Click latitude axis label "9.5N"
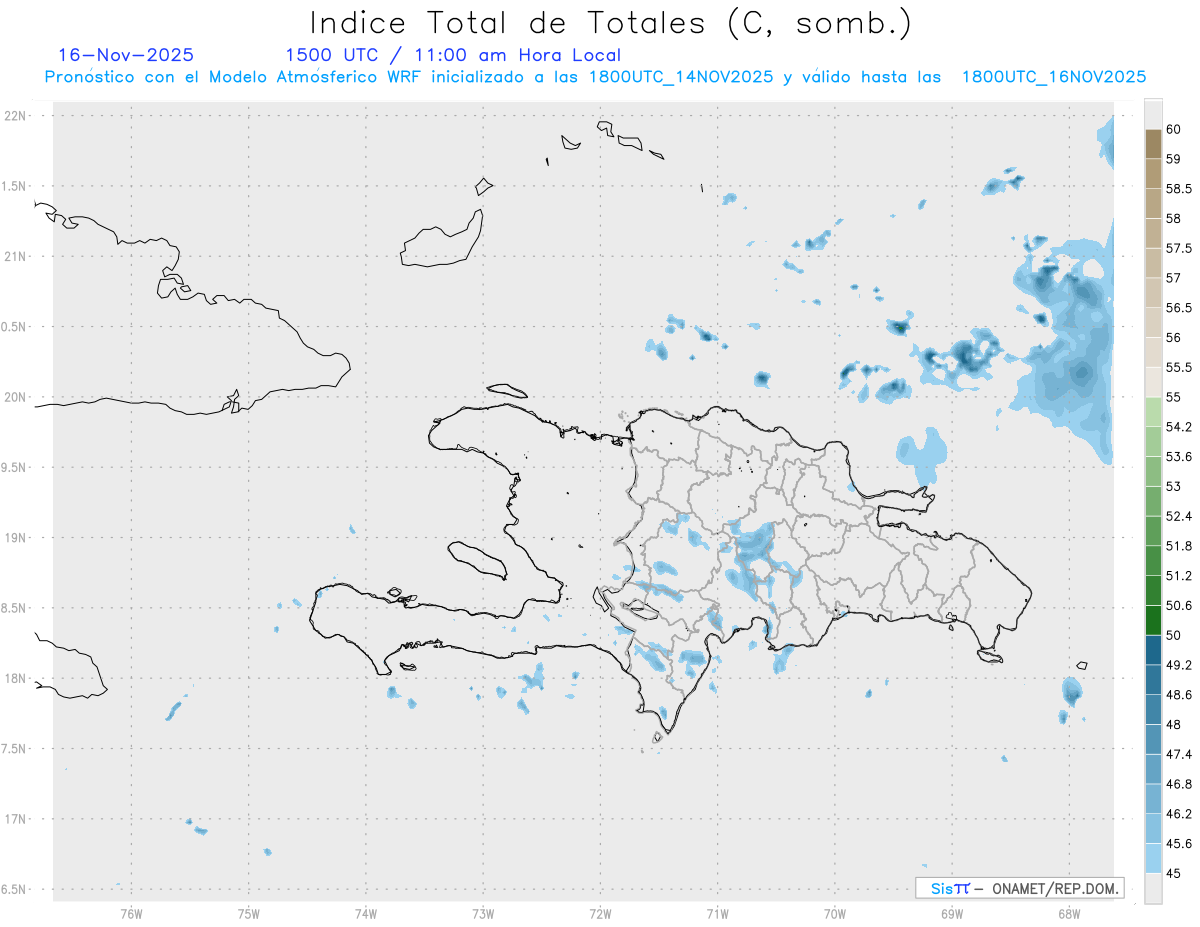Viewport: 1200px width, 927px height. 14,467
